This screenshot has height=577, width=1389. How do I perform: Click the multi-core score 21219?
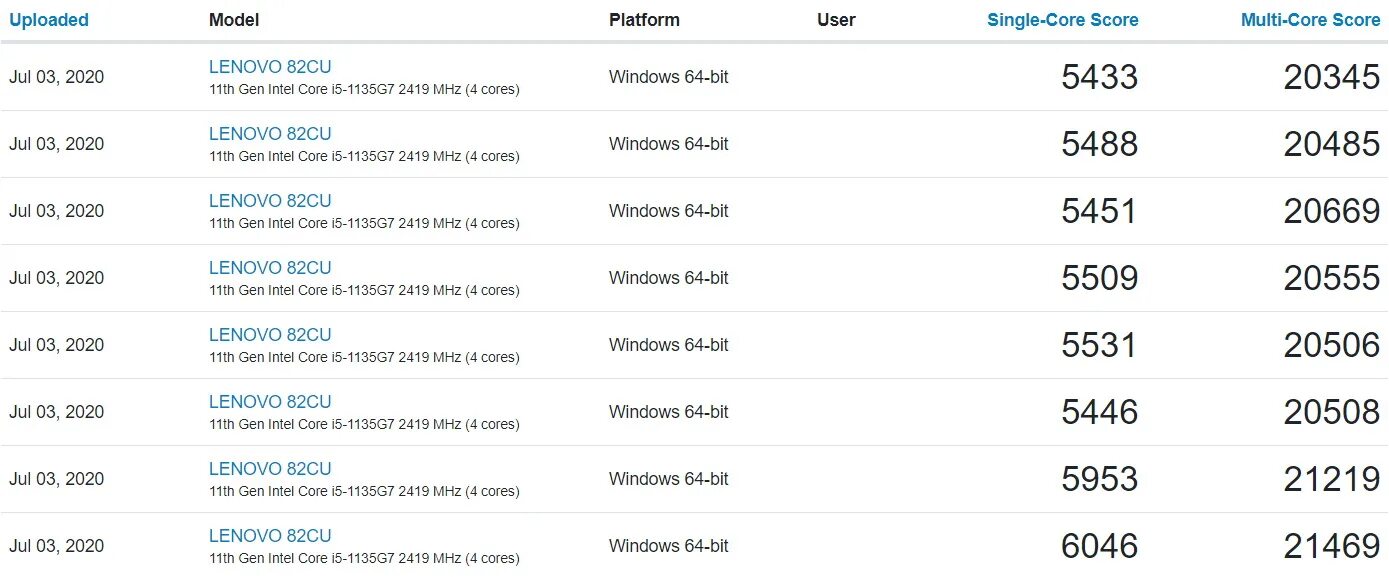pos(1332,479)
